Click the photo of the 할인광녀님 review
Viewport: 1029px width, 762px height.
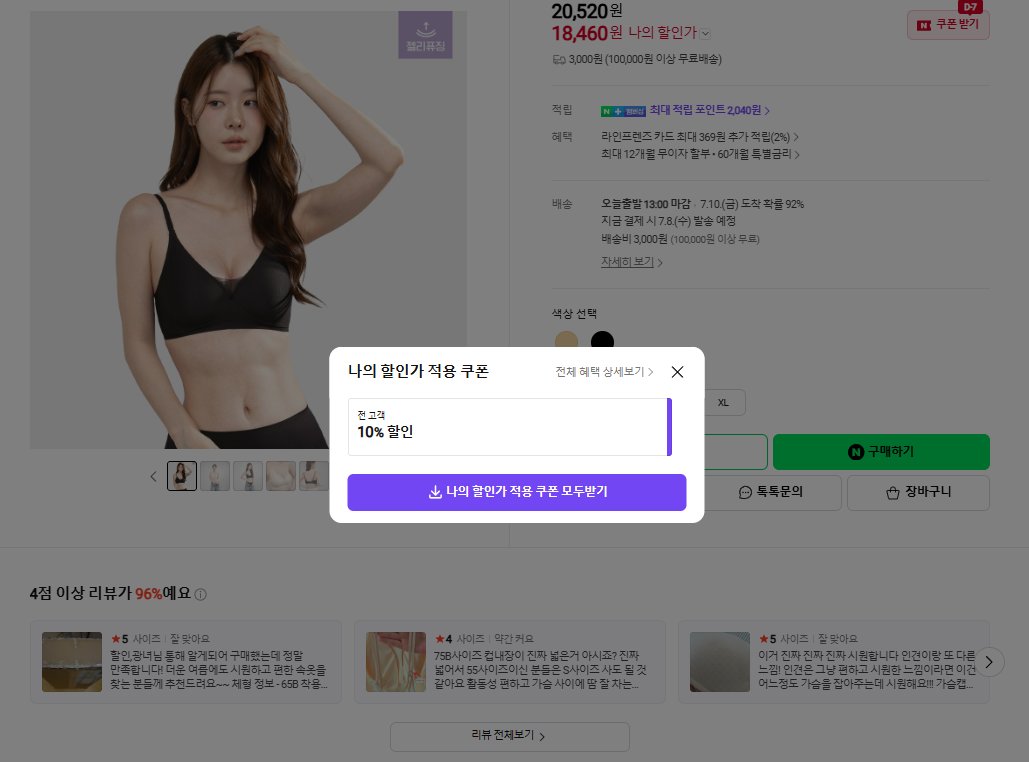(x=72, y=662)
